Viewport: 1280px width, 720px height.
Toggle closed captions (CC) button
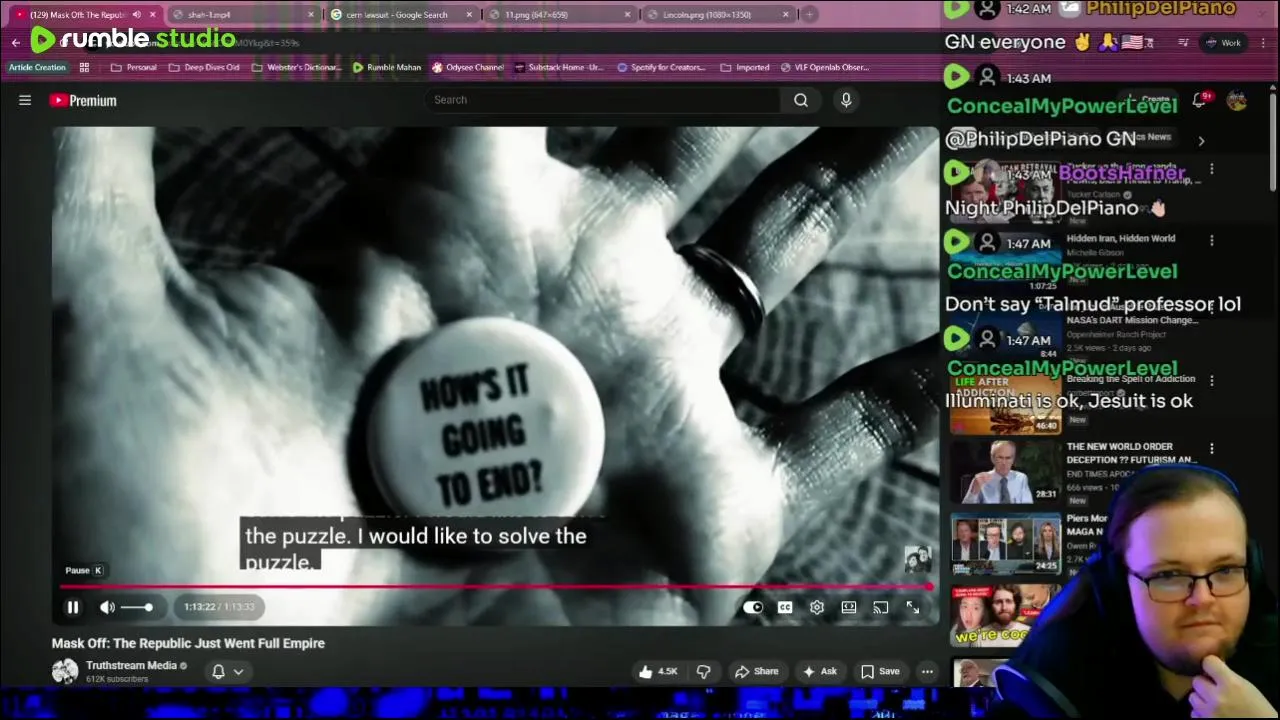(x=785, y=607)
